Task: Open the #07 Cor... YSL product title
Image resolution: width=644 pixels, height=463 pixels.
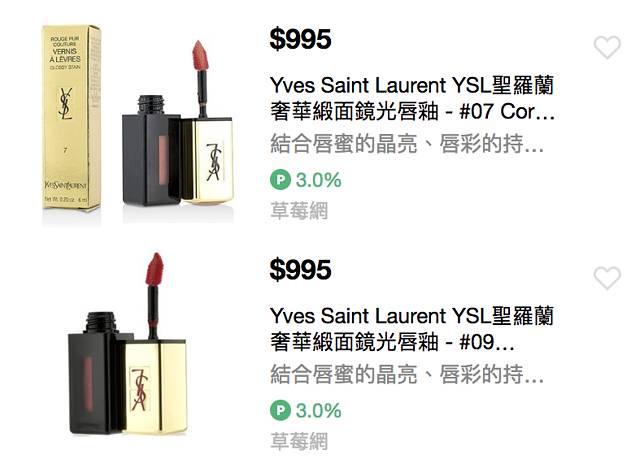Action: [412, 98]
